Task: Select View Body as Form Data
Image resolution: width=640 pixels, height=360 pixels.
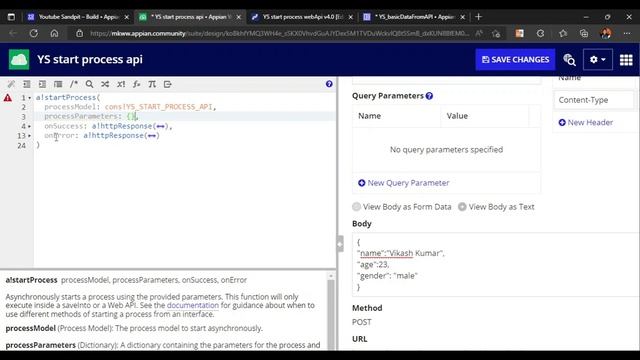Action: 402,207
